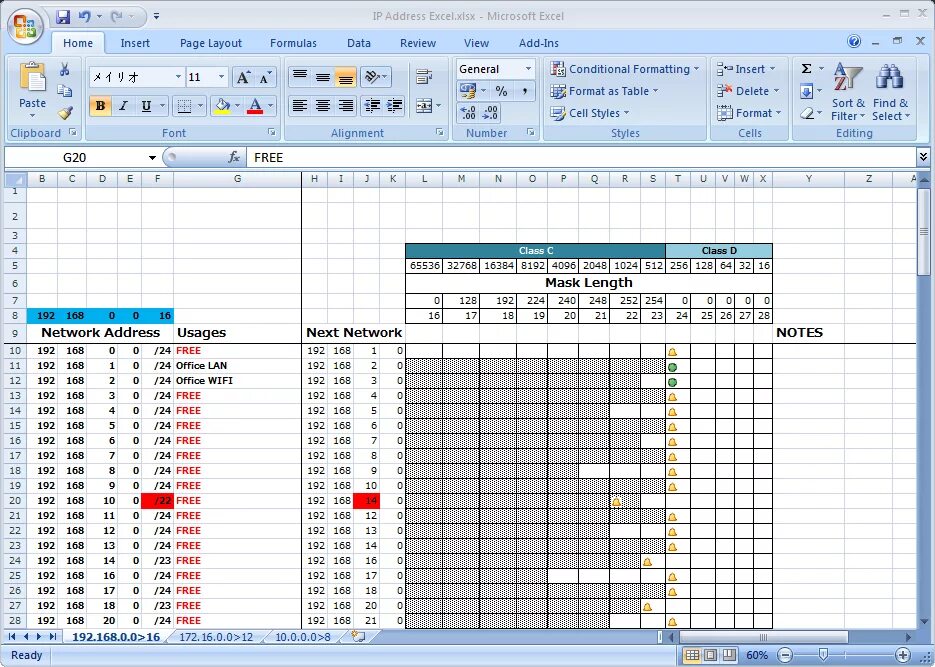
Task: Expand the Fill Color dropdown arrow
Action: [x=237, y=103]
